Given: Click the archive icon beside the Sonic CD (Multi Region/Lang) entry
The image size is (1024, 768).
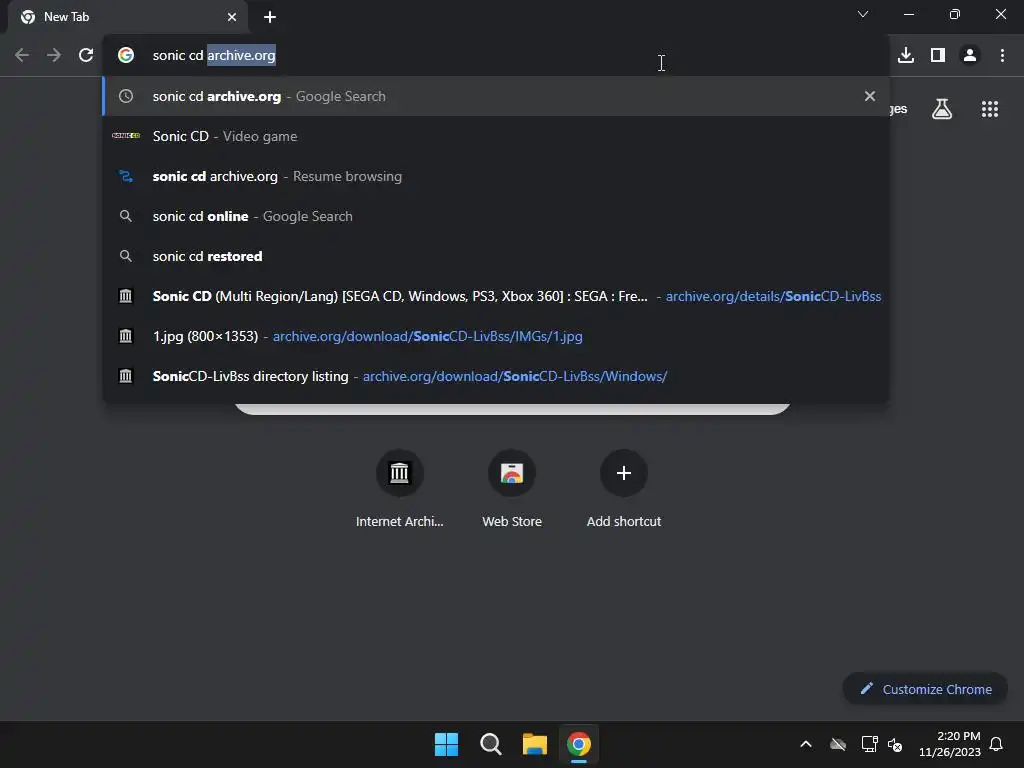Looking at the screenshot, I should click(x=126, y=296).
